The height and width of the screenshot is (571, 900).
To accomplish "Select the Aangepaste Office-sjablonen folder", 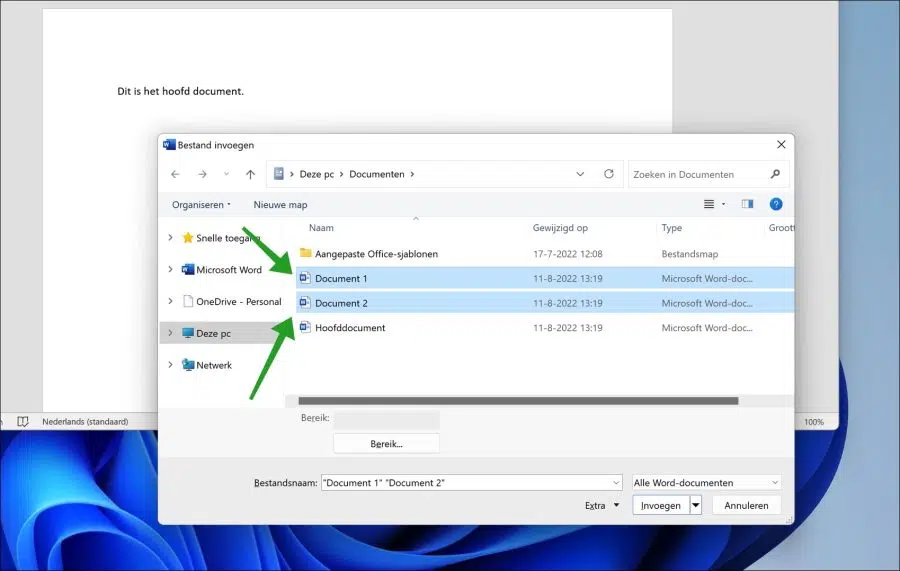I will [x=376, y=254].
